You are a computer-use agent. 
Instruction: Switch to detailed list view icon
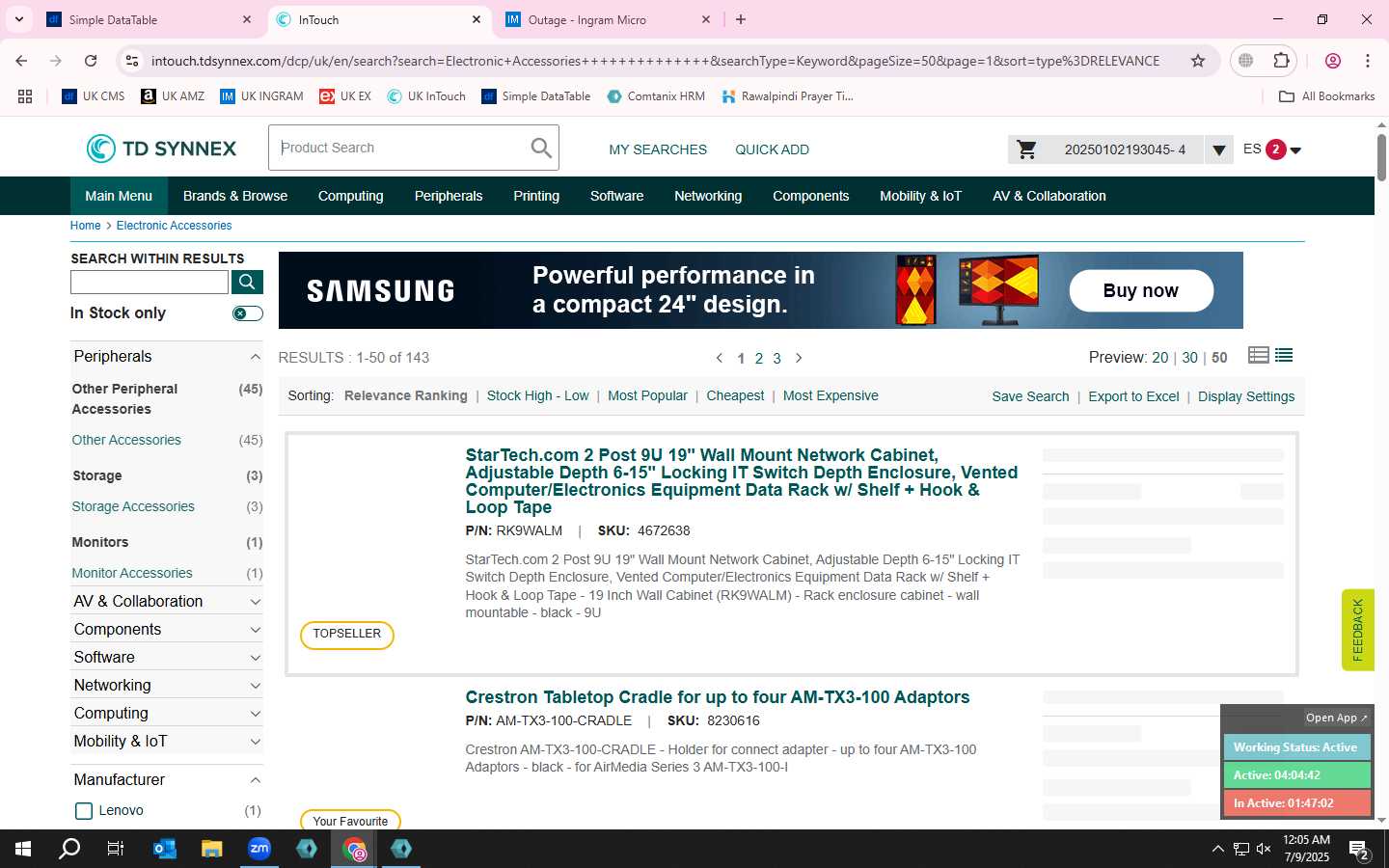(1258, 355)
